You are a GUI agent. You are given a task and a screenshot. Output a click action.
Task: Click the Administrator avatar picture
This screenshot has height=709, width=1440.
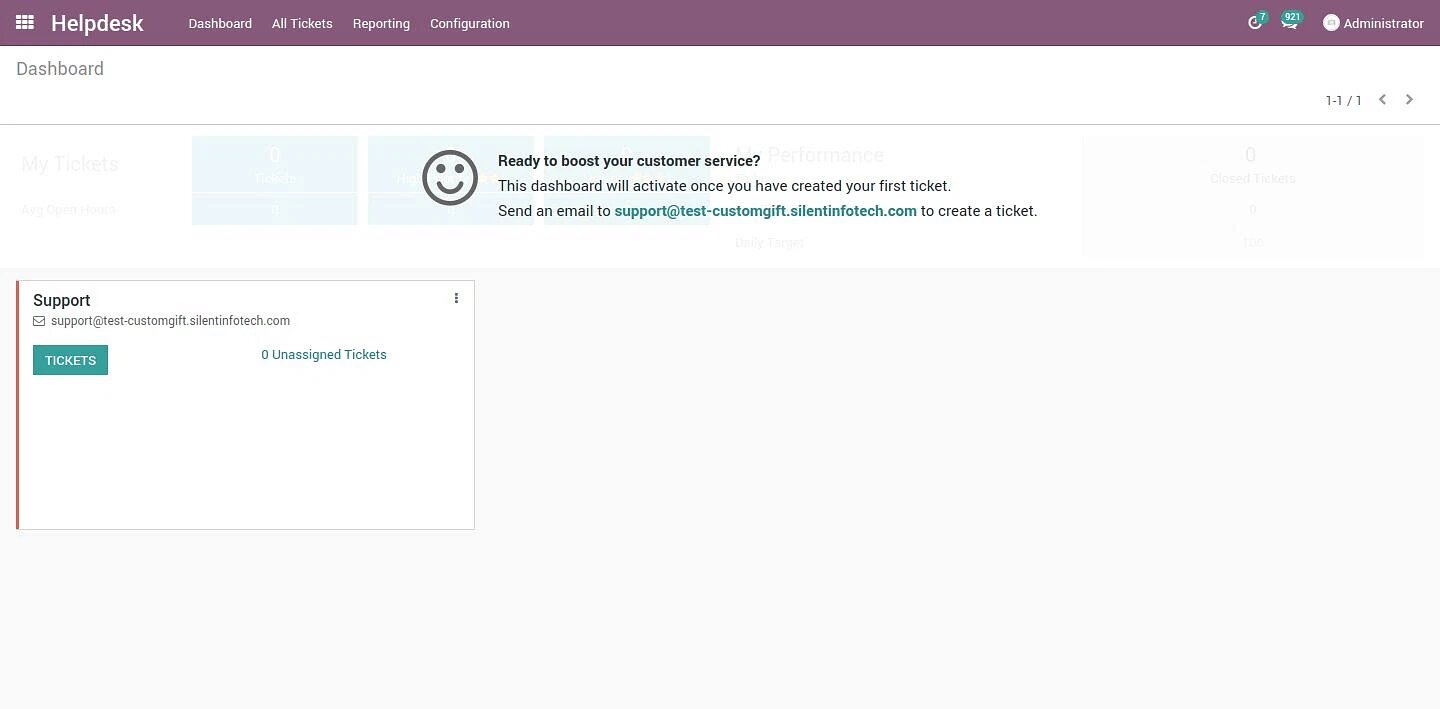coord(1331,23)
